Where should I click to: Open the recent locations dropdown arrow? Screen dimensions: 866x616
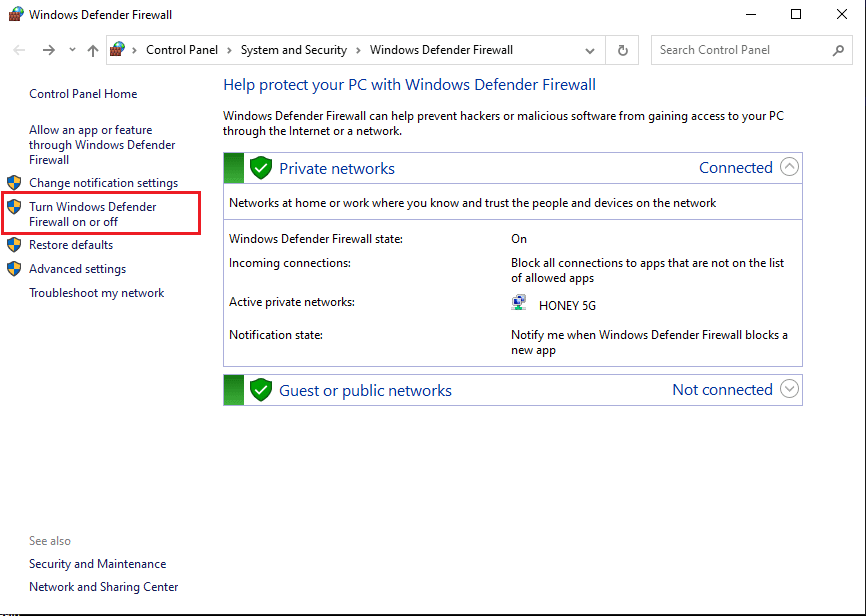72,50
